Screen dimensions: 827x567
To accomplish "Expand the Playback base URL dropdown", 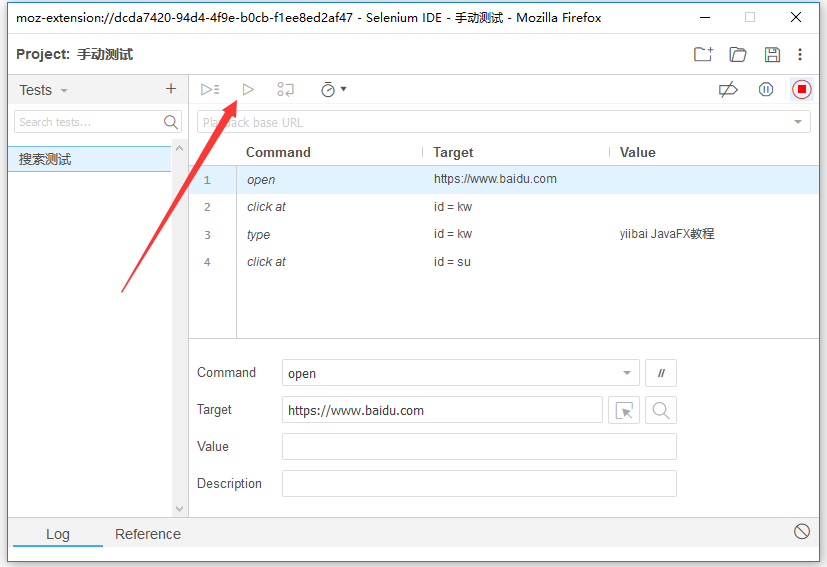I will click(798, 122).
